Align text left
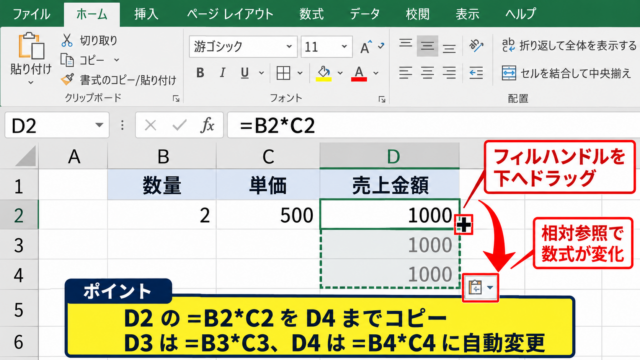 pos(406,73)
